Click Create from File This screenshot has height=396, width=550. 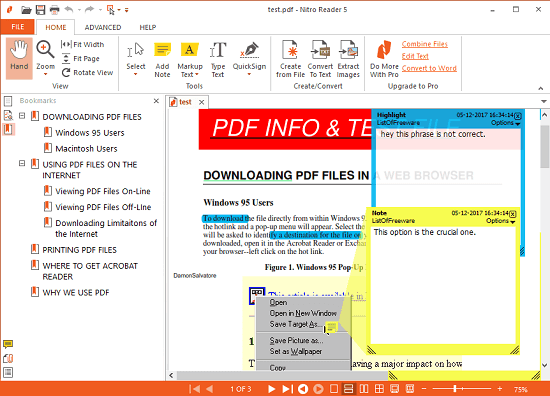pyautogui.click(x=290, y=59)
